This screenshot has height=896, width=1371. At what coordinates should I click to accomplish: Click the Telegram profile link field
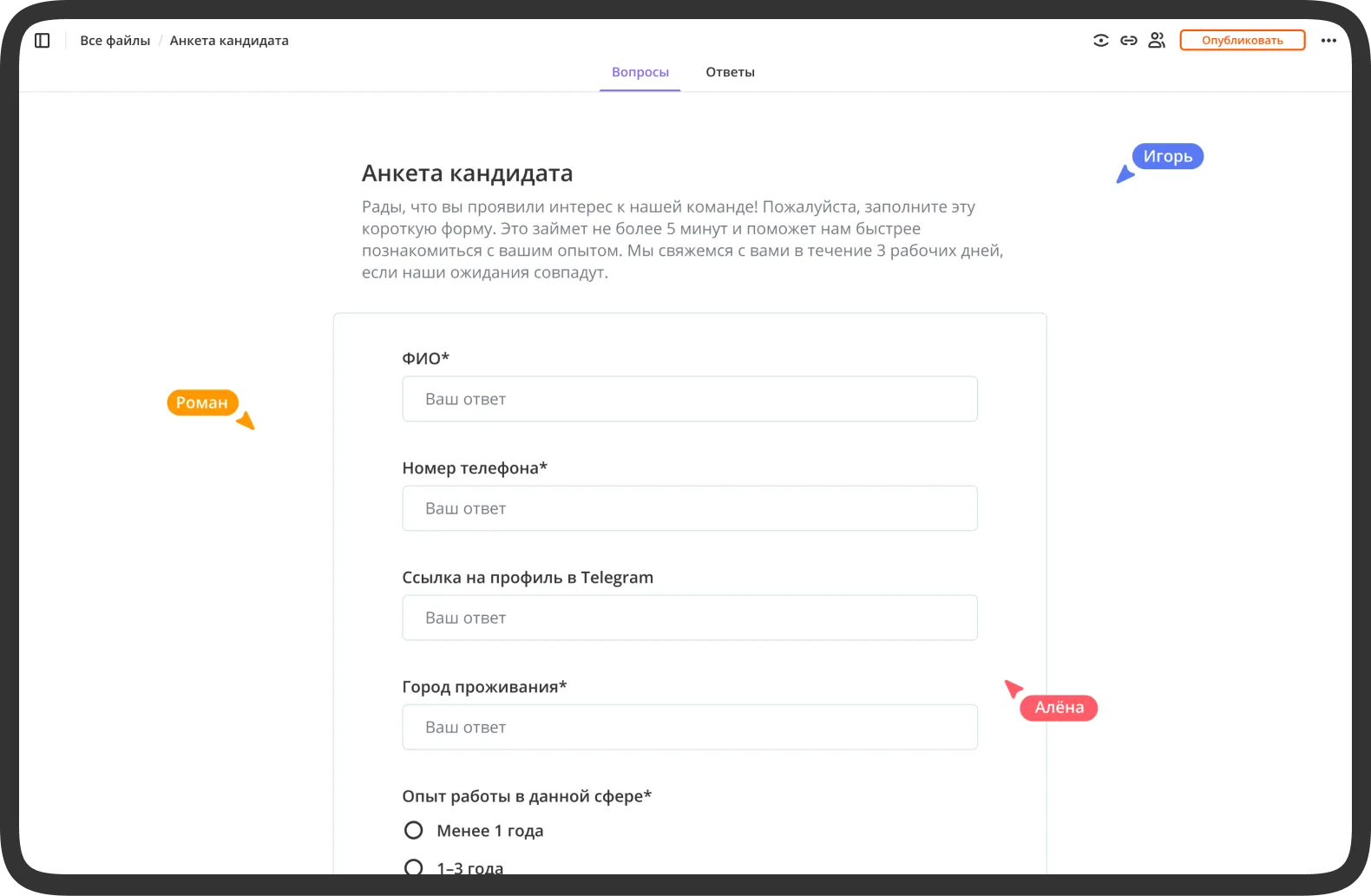point(690,618)
